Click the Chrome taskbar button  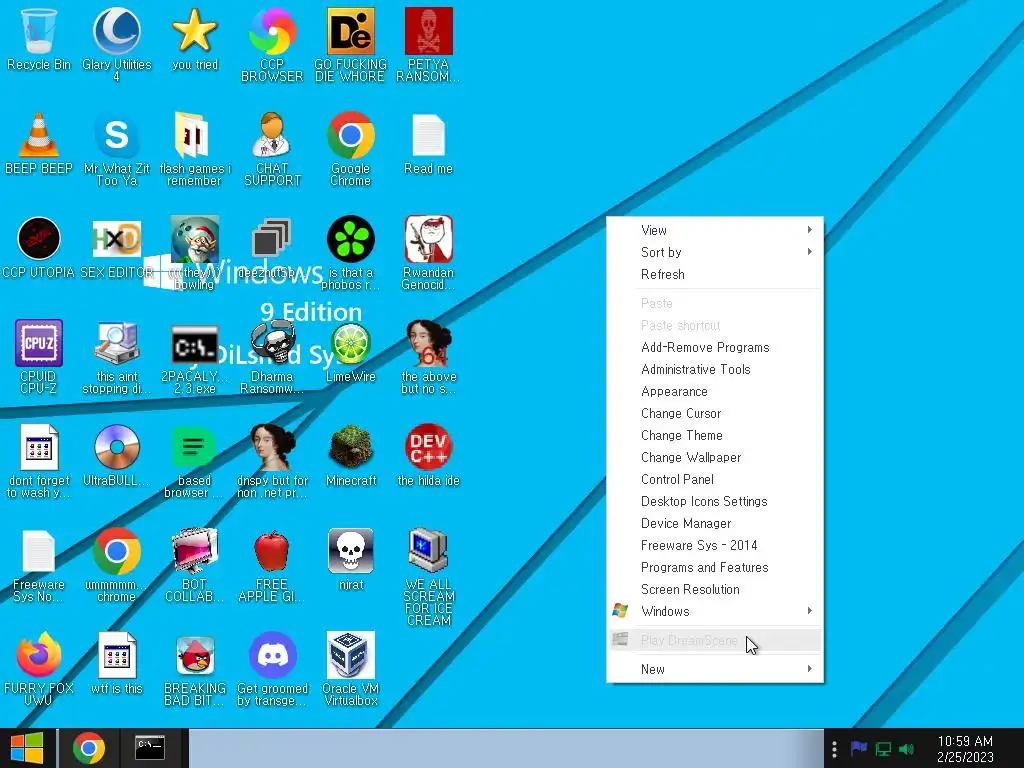[x=89, y=748]
